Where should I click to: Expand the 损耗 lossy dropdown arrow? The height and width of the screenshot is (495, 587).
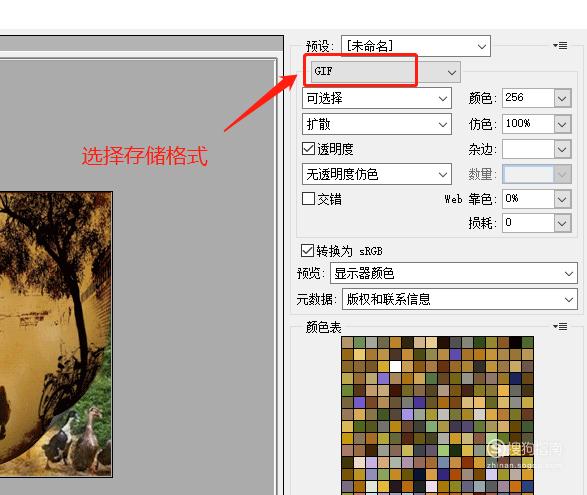point(562,223)
